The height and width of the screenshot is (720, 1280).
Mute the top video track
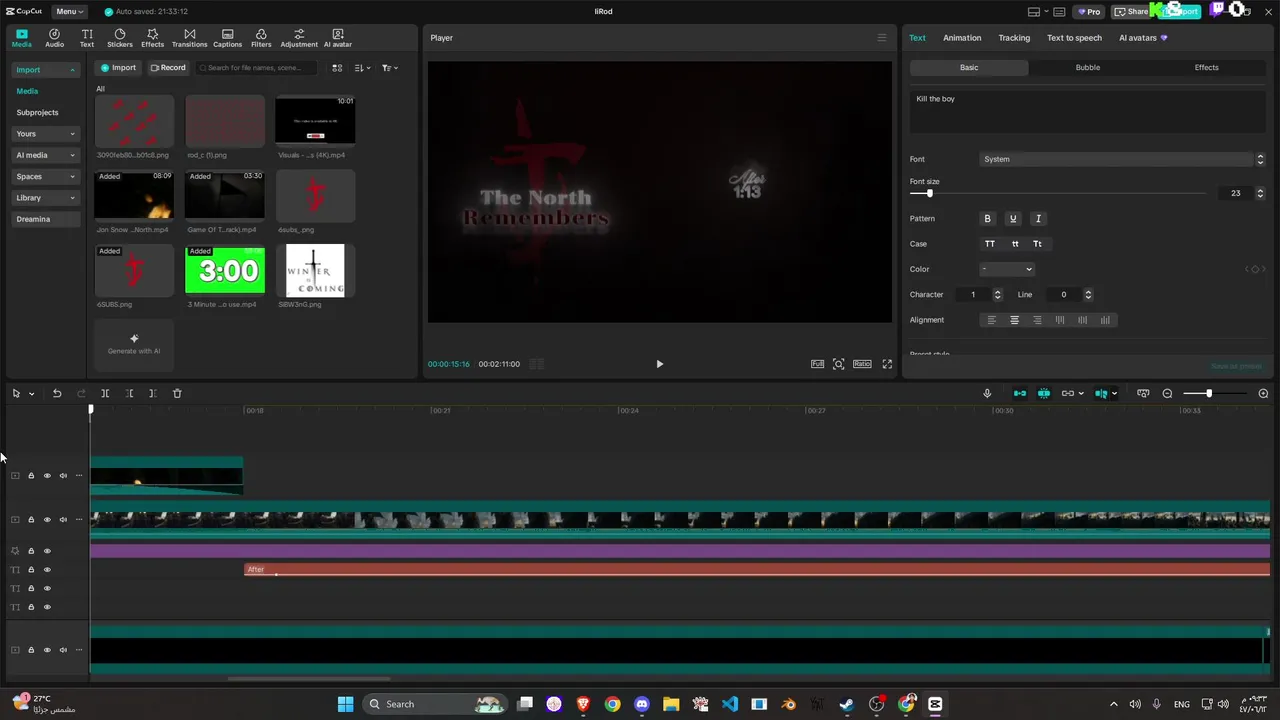point(63,476)
